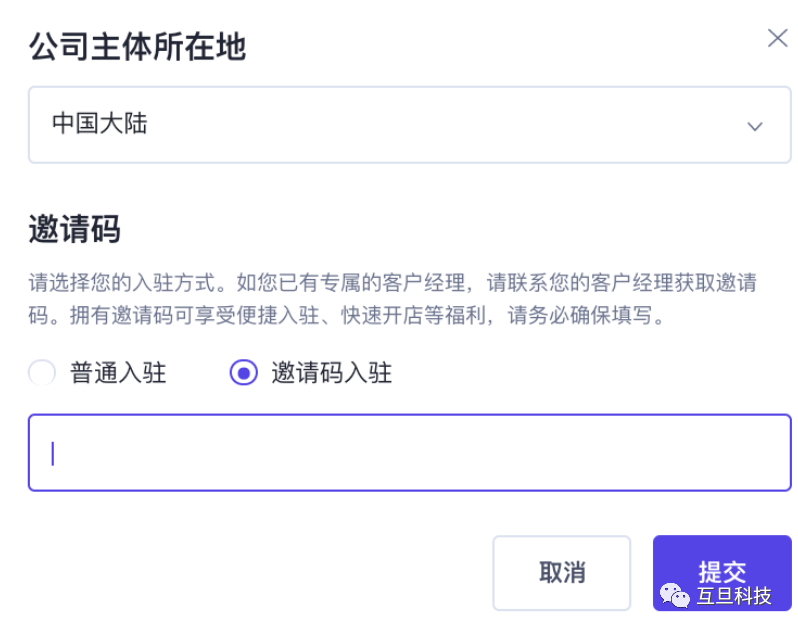Click the blinking text cursor in the input
This screenshot has height=631, width=798.
click(53, 453)
